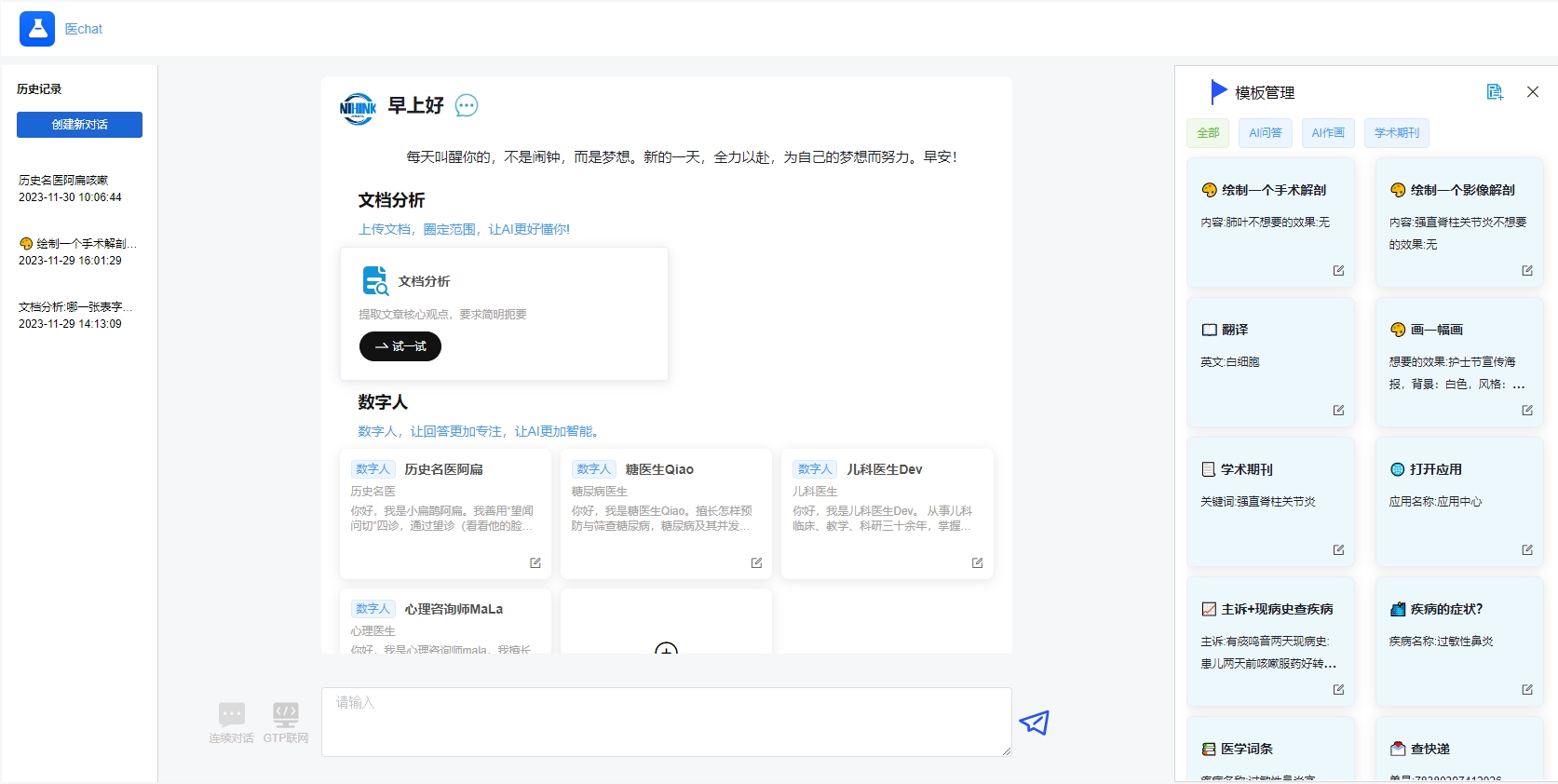Click the NIHINK avatar logo
Screen dimensions: 1558x784
pos(358,108)
